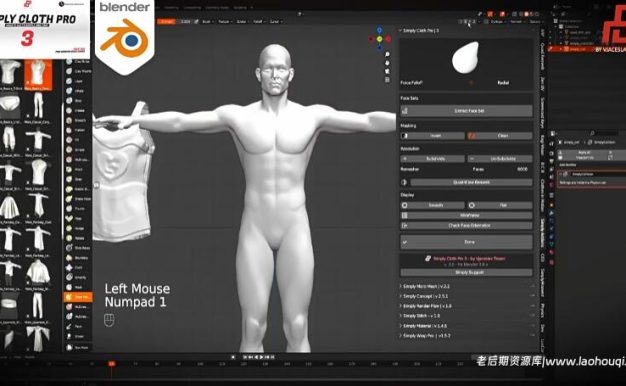Click the Invert masking button
This screenshot has height=386, width=626.
pos(433,136)
